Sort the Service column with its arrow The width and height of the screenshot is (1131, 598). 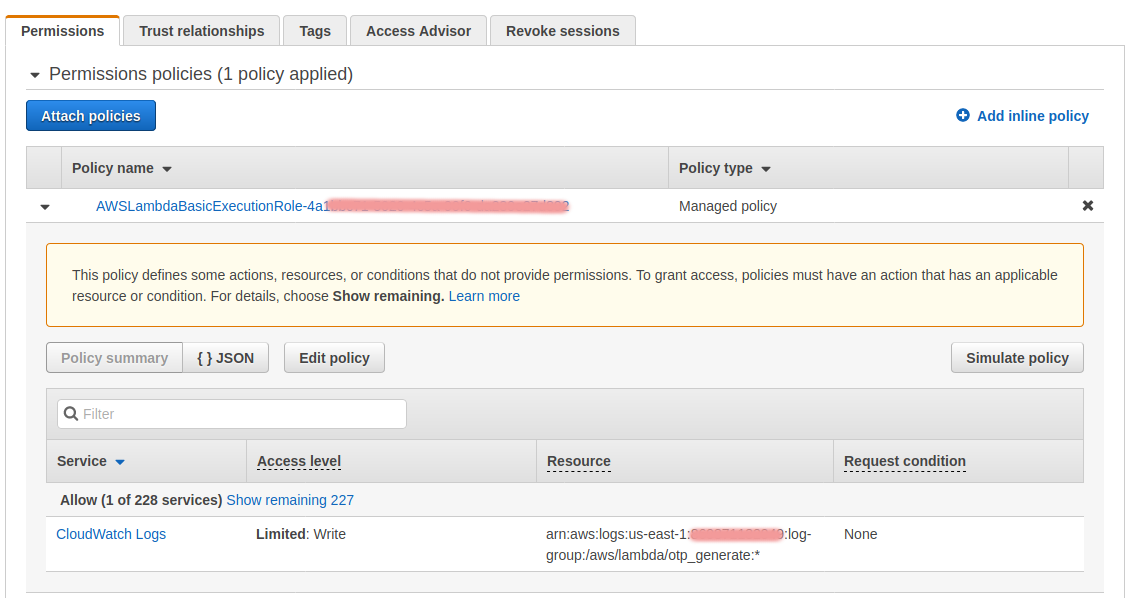(120, 462)
